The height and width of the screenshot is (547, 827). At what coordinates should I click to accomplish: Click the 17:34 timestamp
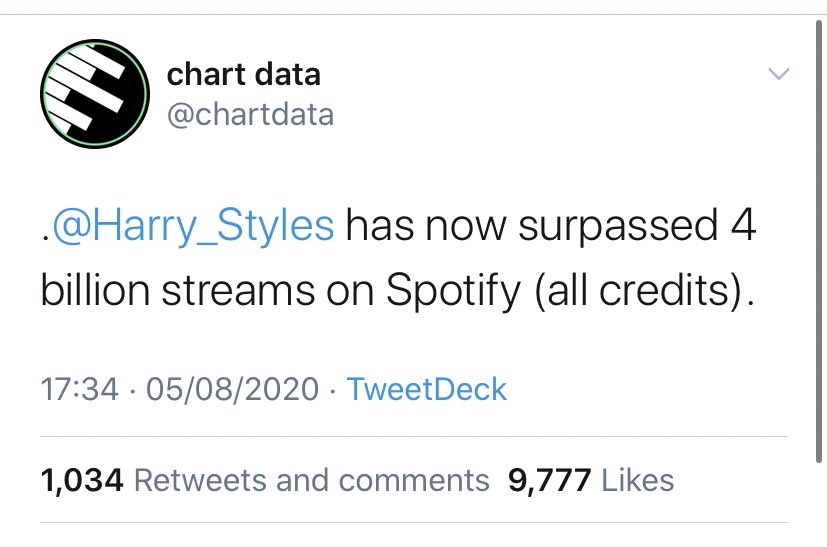pos(80,389)
